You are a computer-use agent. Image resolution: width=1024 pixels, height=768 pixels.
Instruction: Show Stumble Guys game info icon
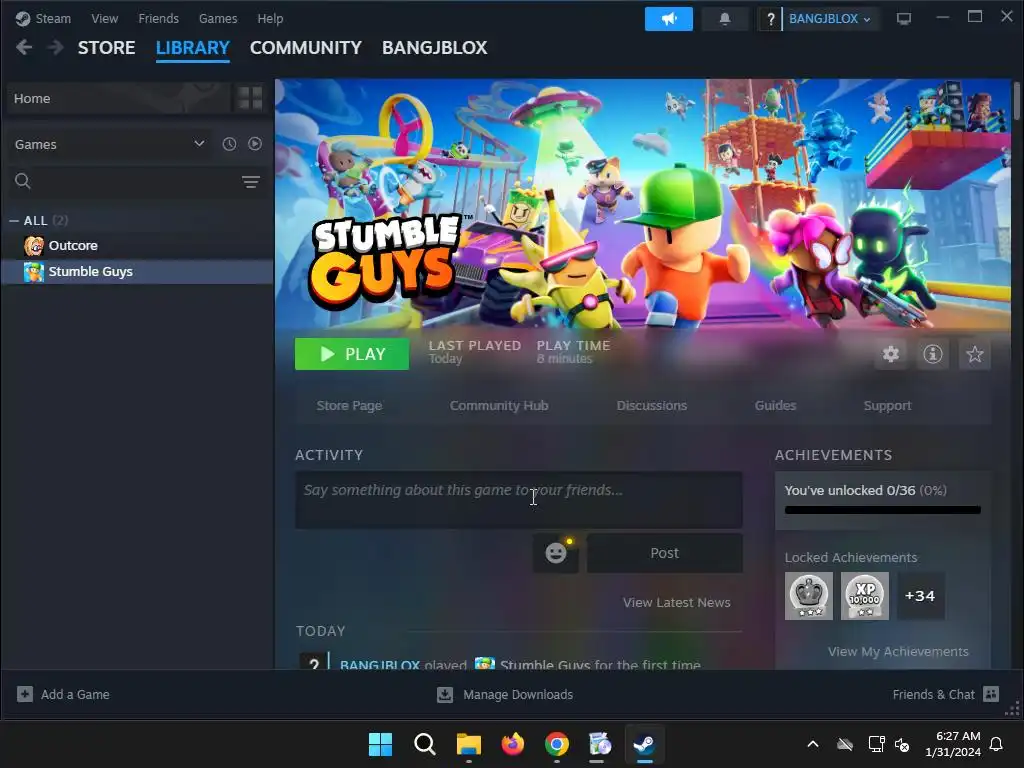click(x=933, y=354)
